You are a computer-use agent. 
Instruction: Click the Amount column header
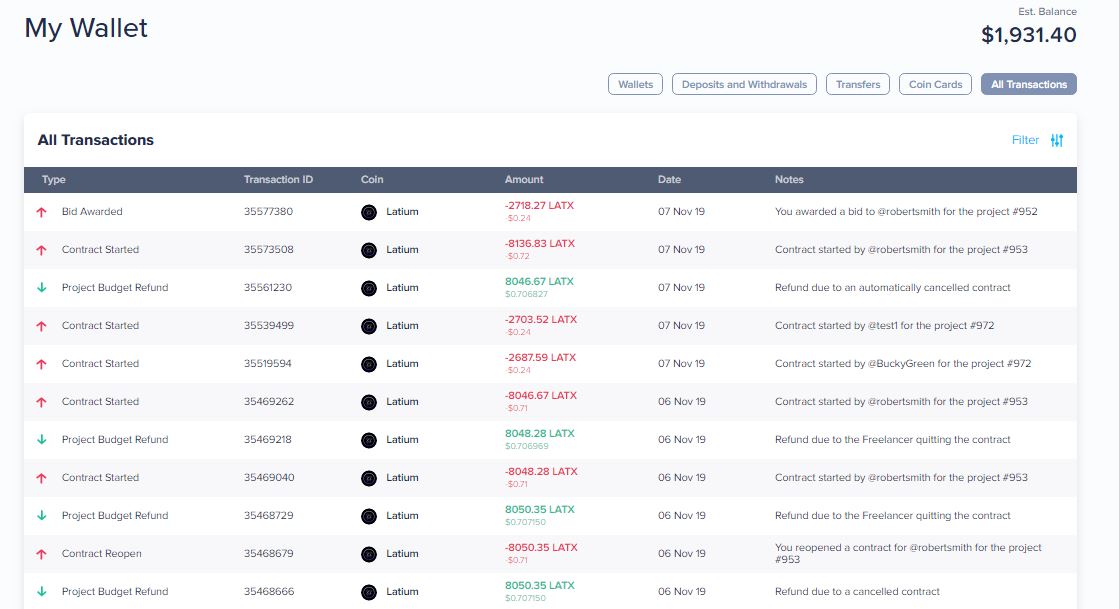524,180
